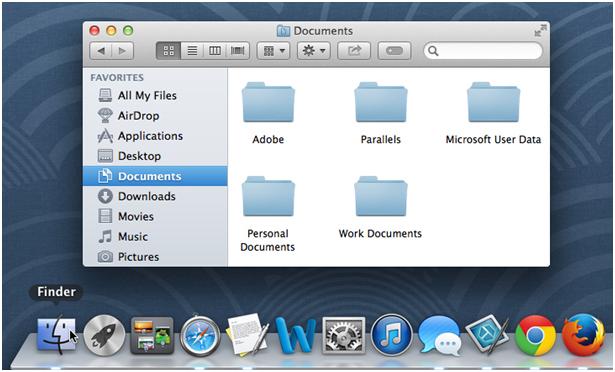The width and height of the screenshot is (615, 372).
Task: Select the Personal Documents folder
Action: [268, 197]
